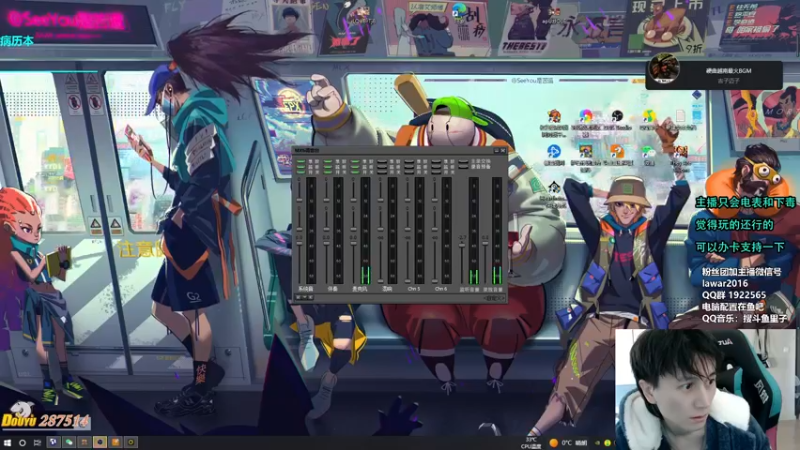Viewport: 800px width, 450px height.
Task: Click the 系统音 main volume fader knob
Action: coord(299,243)
